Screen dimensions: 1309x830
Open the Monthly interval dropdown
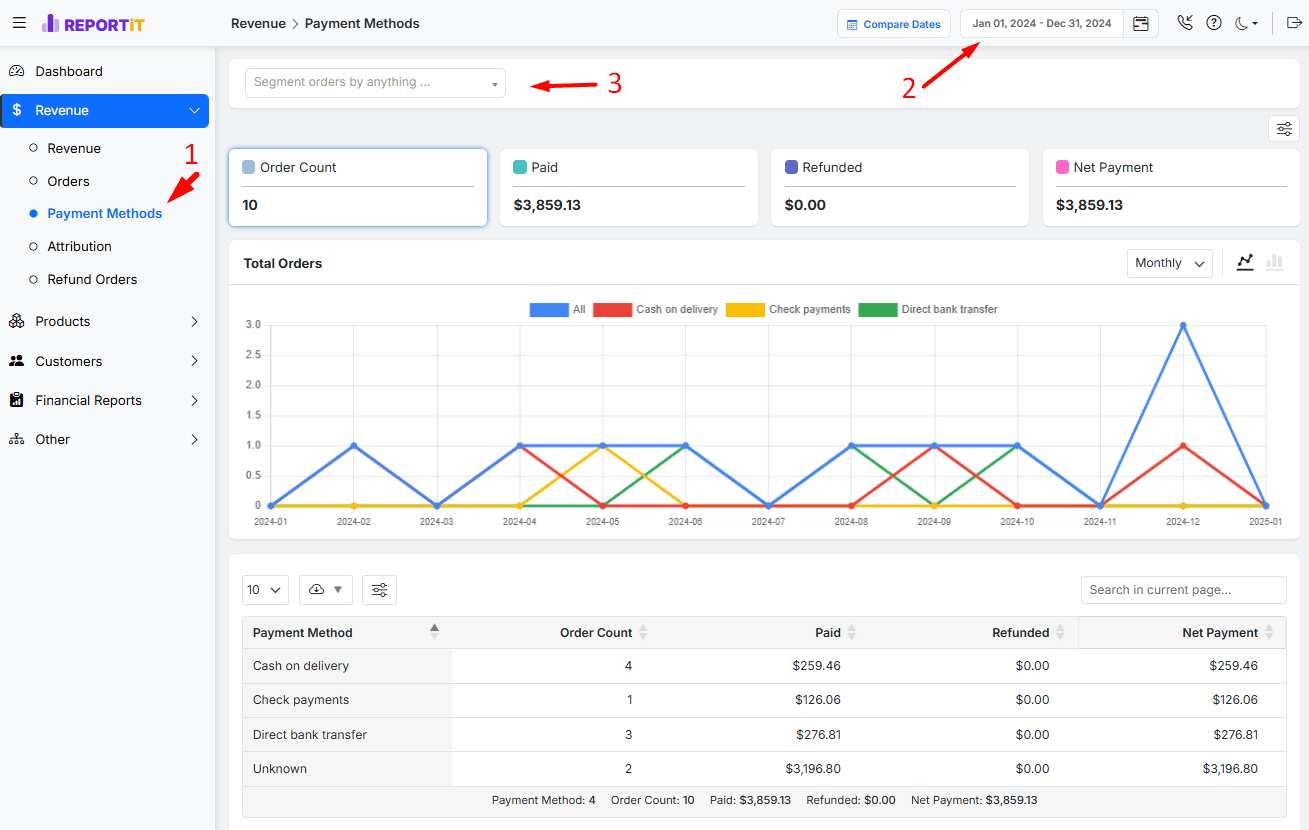click(1169, 263)
